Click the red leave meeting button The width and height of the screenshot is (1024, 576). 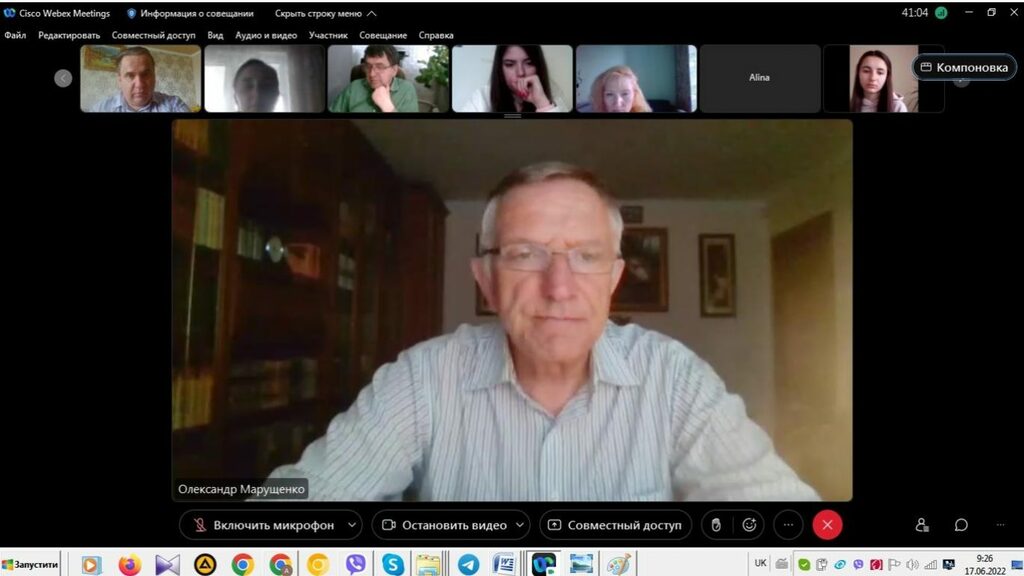tap(827, 525)
